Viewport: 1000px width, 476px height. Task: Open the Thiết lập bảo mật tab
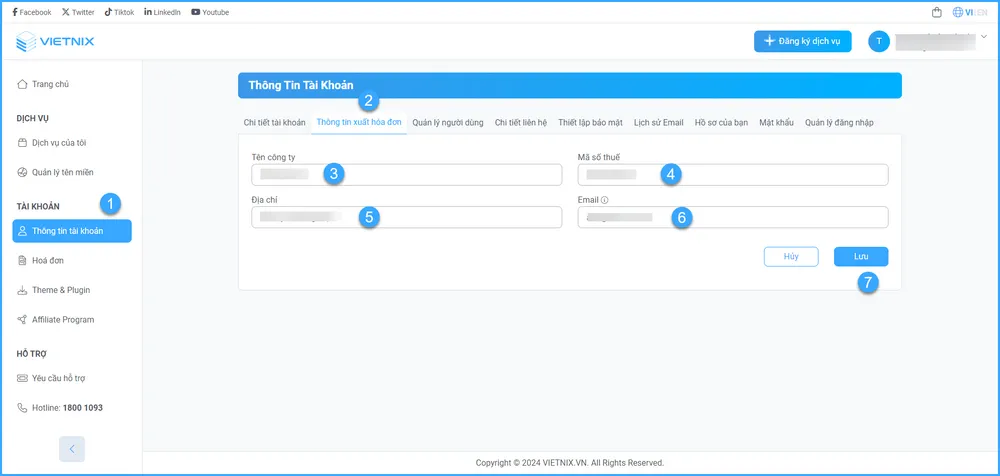click(590, 122)
